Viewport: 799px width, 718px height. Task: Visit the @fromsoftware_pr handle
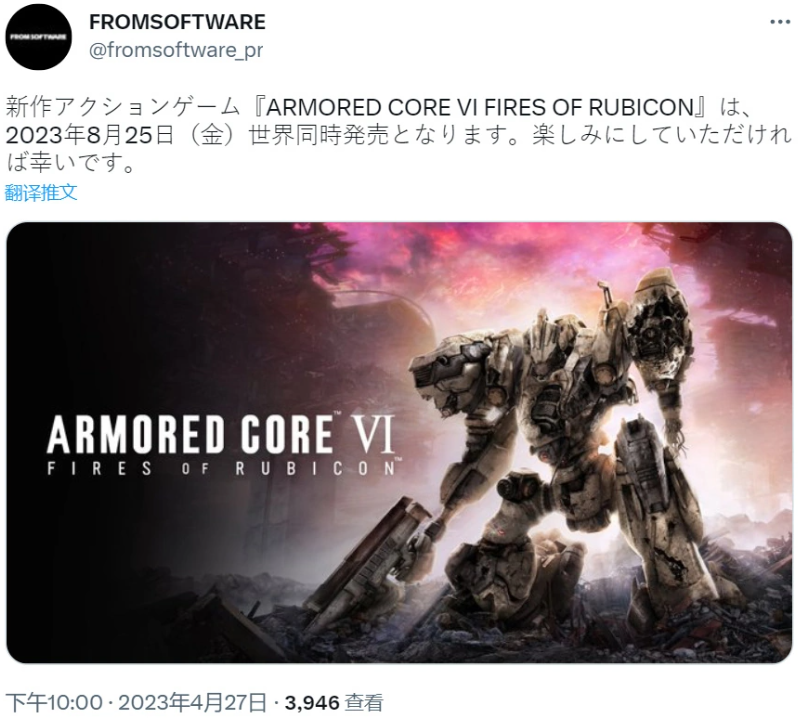(176, 50)
